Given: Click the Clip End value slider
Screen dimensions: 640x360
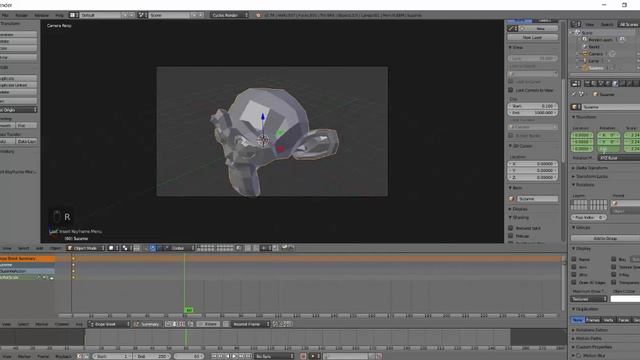Looking at the screenshot, I should point(533,113).
